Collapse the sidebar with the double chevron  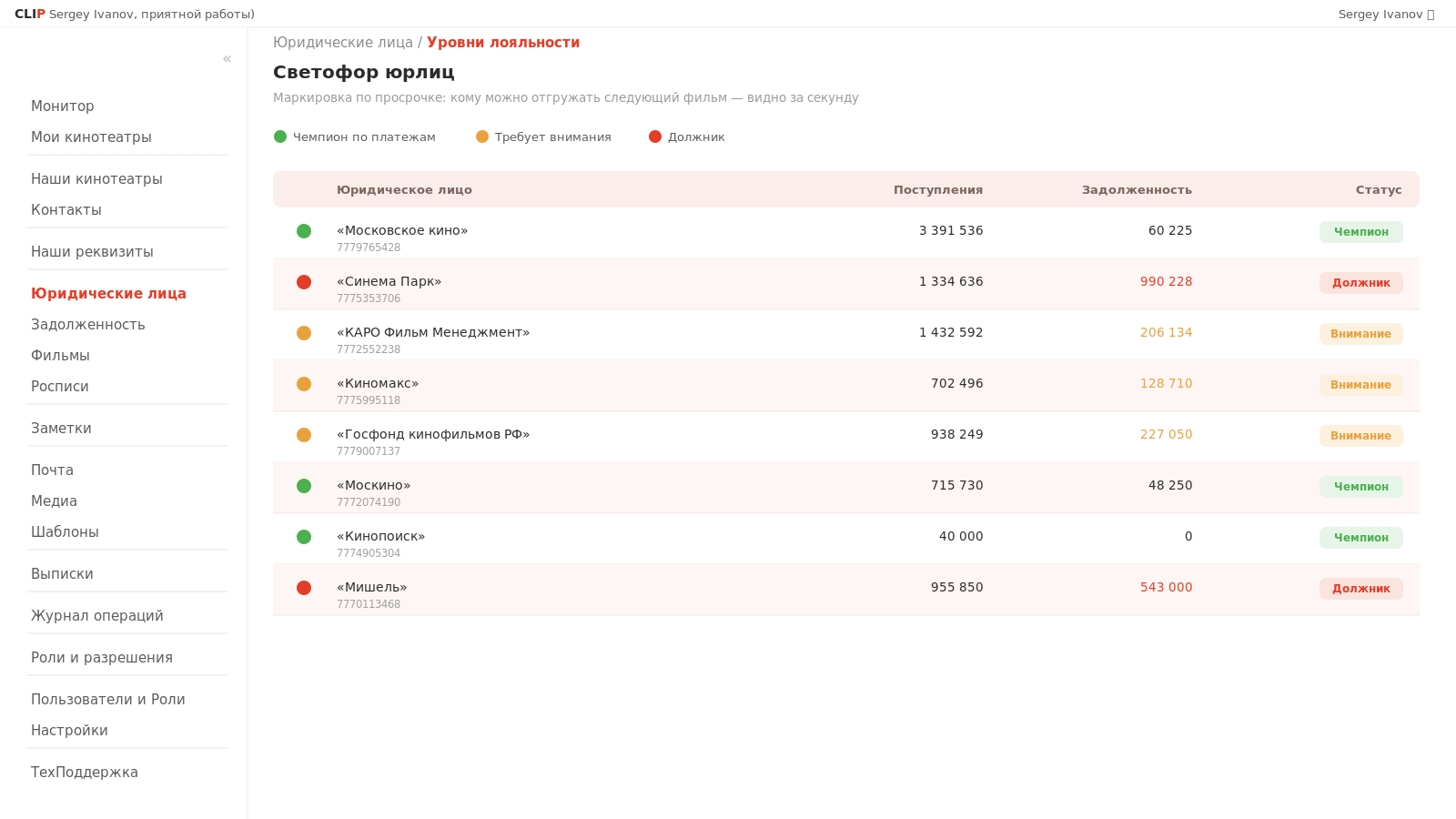227,59
